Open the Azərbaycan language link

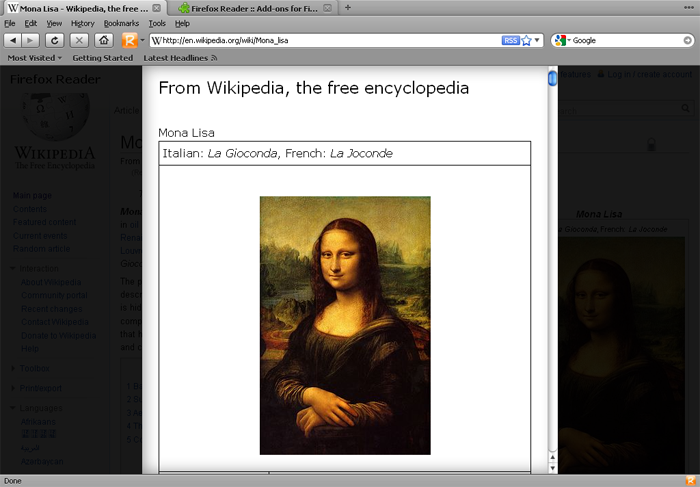coord(42,462)
